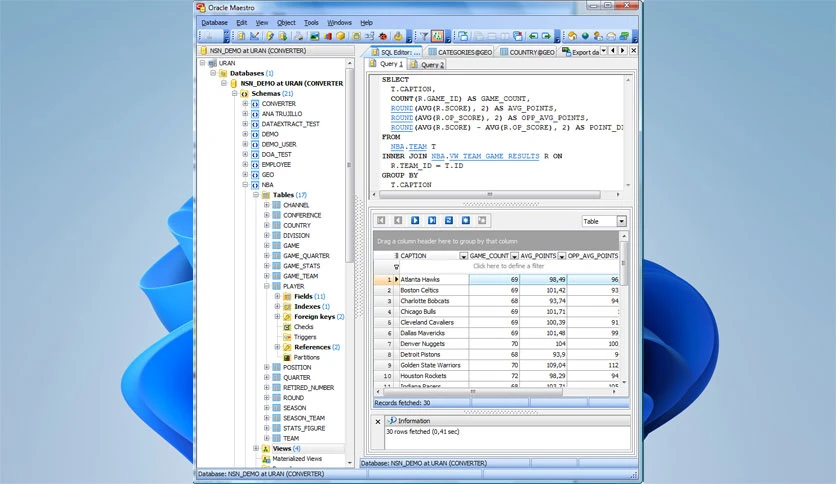Click the first yellow document icon in toolbar
This screenshot has width=836, height=484.
pyautogui.click(x=241, y=36)
